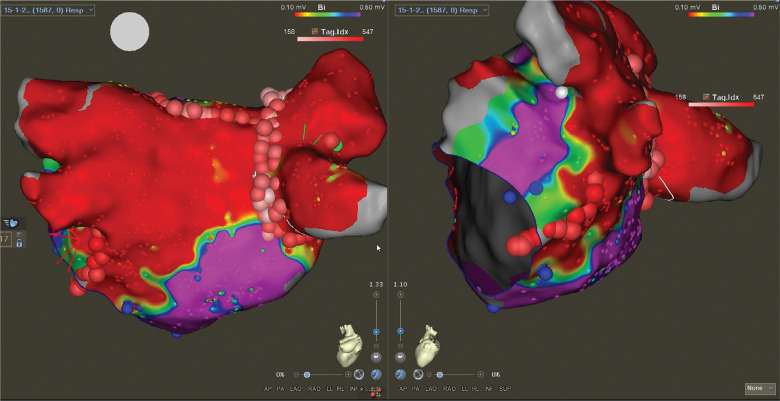Select AP view in right pane

[402, 389]
